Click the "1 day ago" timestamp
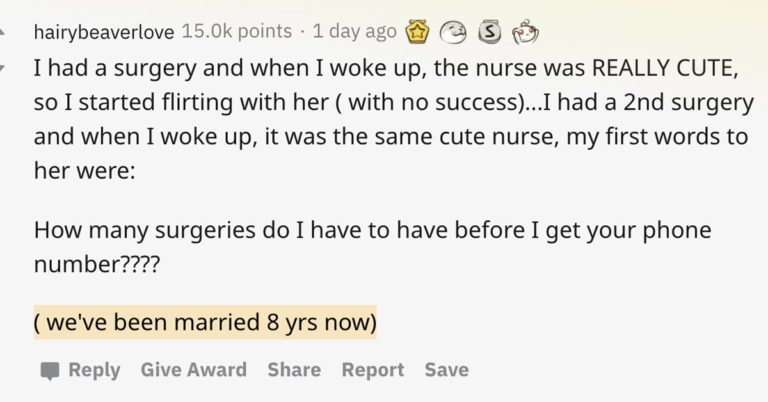Viewport: 768px width, 402px height. click(x=354, y=32)
